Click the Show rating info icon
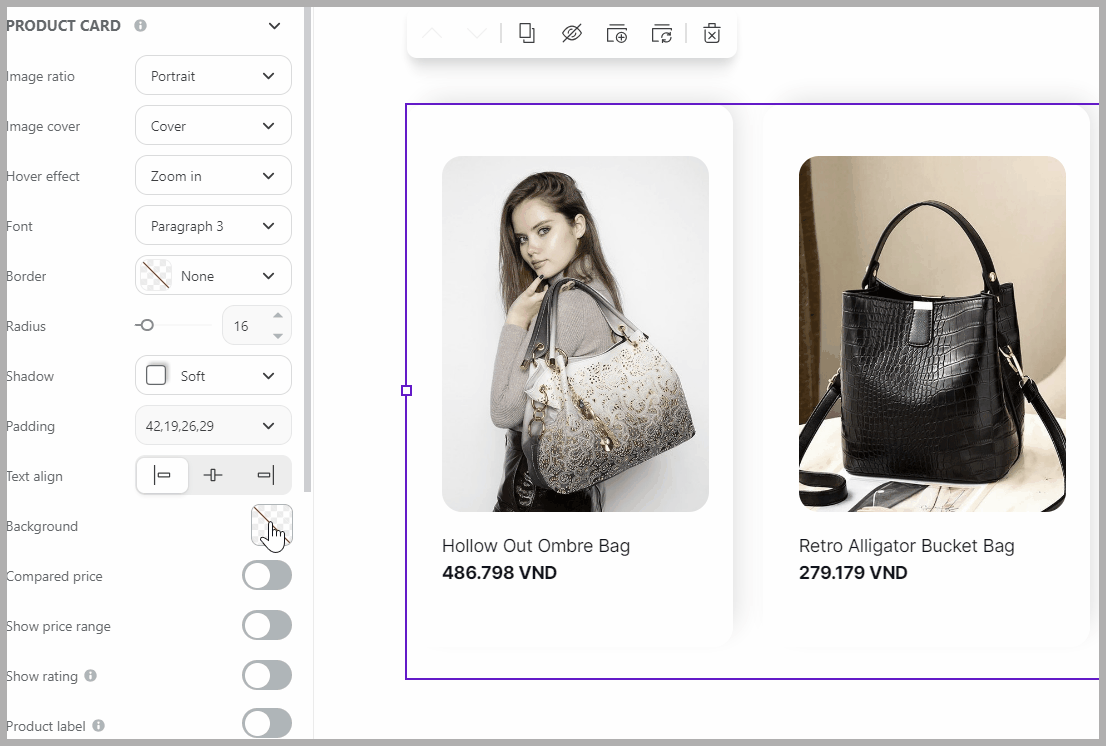This screenshot has height=746, width=1106. (x=90, y=675)
